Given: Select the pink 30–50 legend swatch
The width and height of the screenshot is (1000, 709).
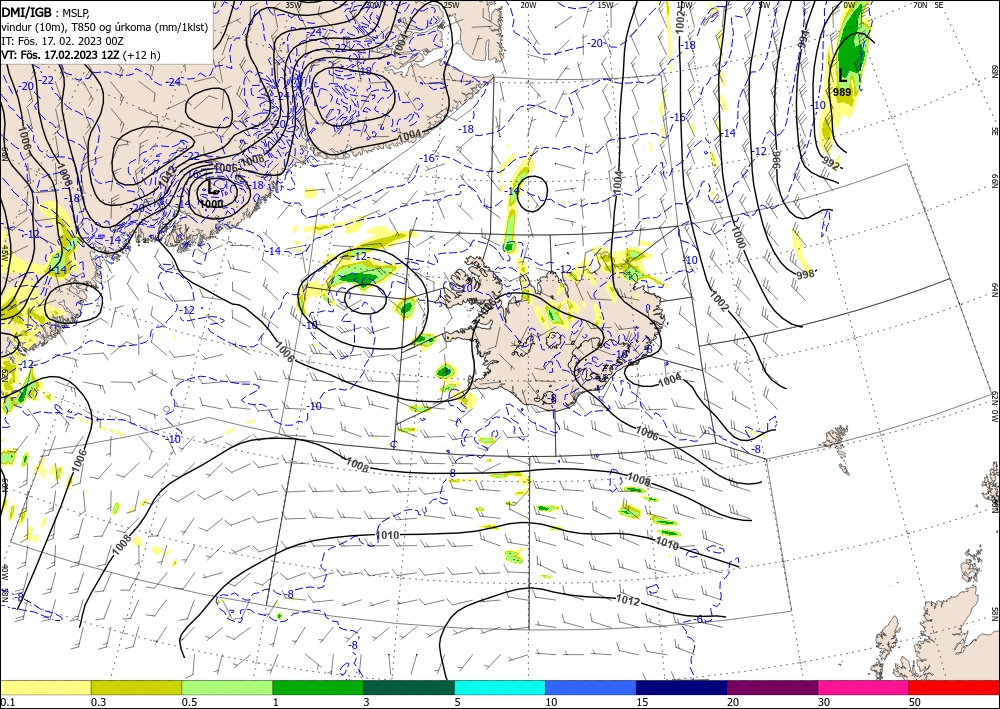Looking at the screenshot, I should pos(864,687).
